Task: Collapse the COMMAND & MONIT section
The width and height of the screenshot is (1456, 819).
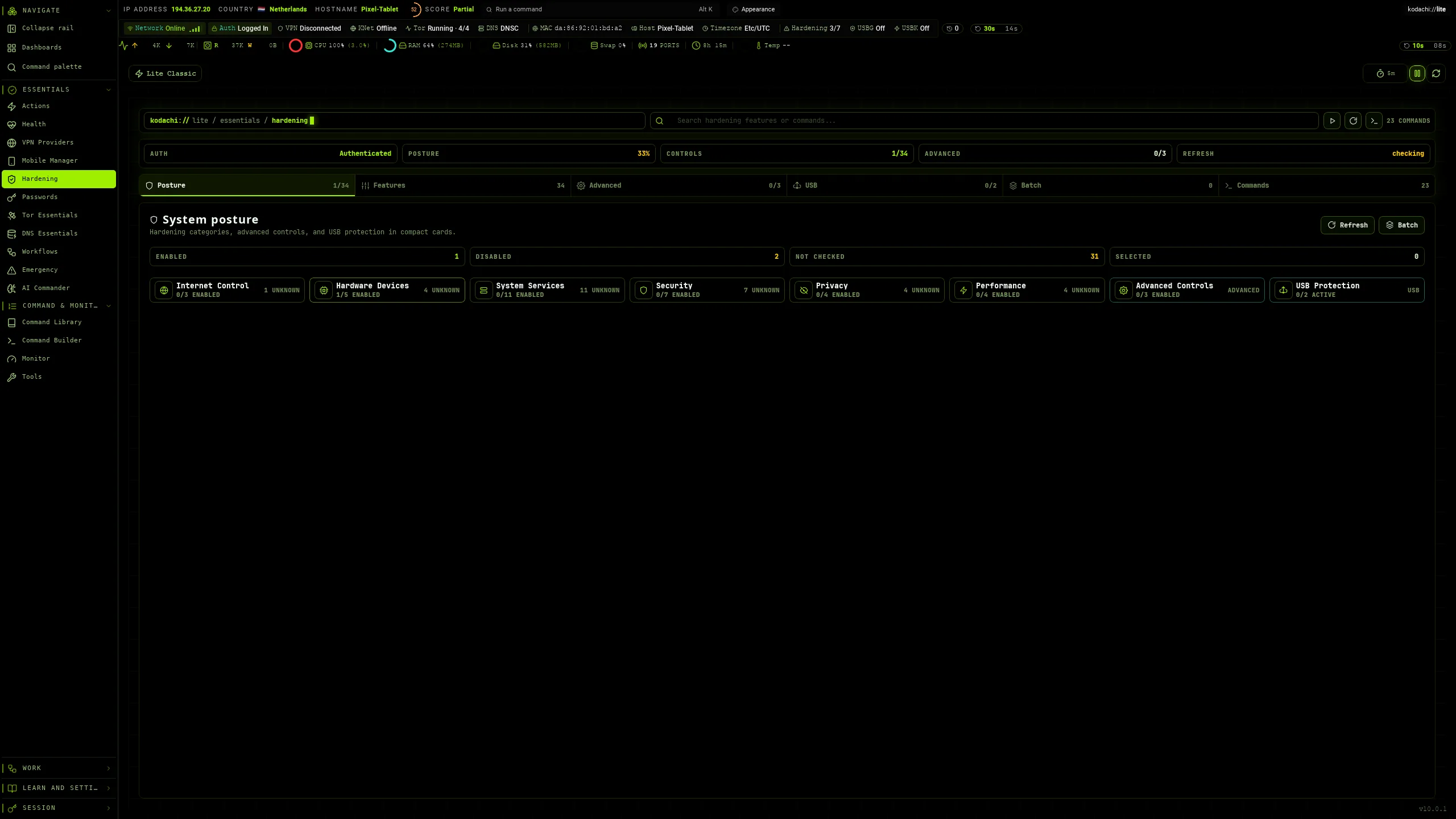Action: point(109,305)
